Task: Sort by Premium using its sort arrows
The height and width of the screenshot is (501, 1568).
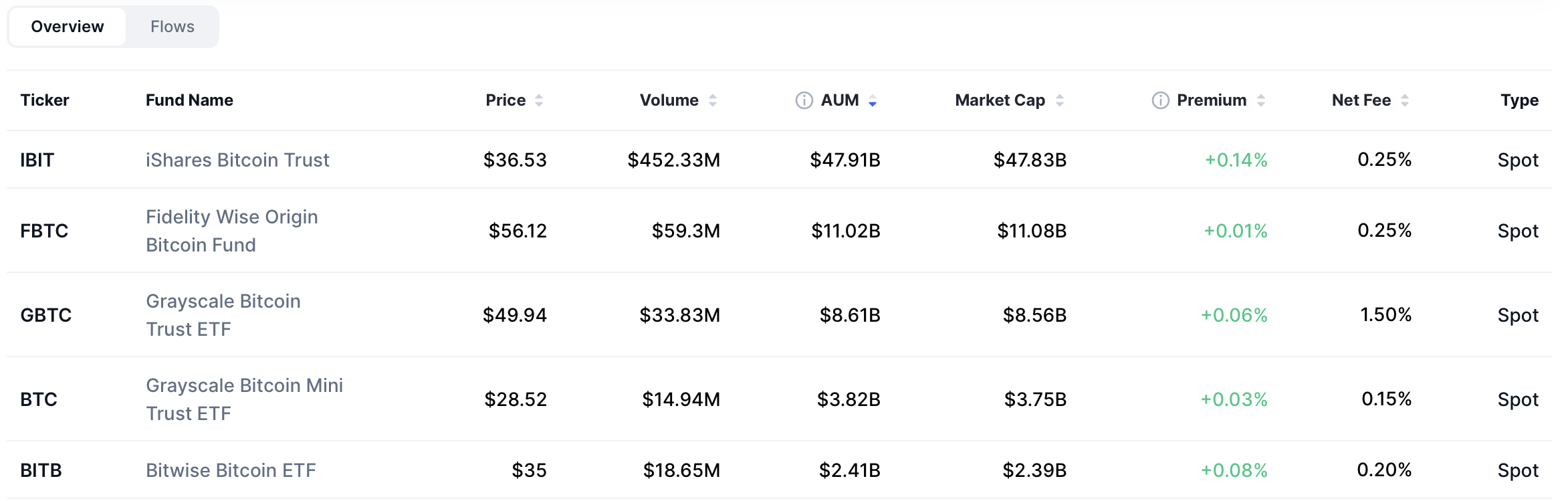Action: [1261, 100]
